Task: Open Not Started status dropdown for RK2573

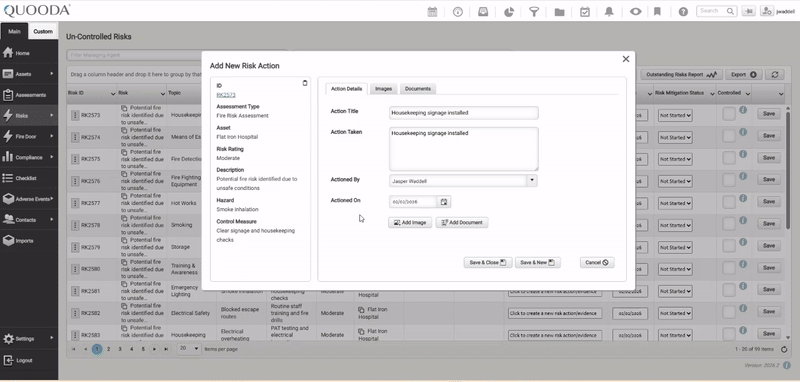Action: click(675, 115)
